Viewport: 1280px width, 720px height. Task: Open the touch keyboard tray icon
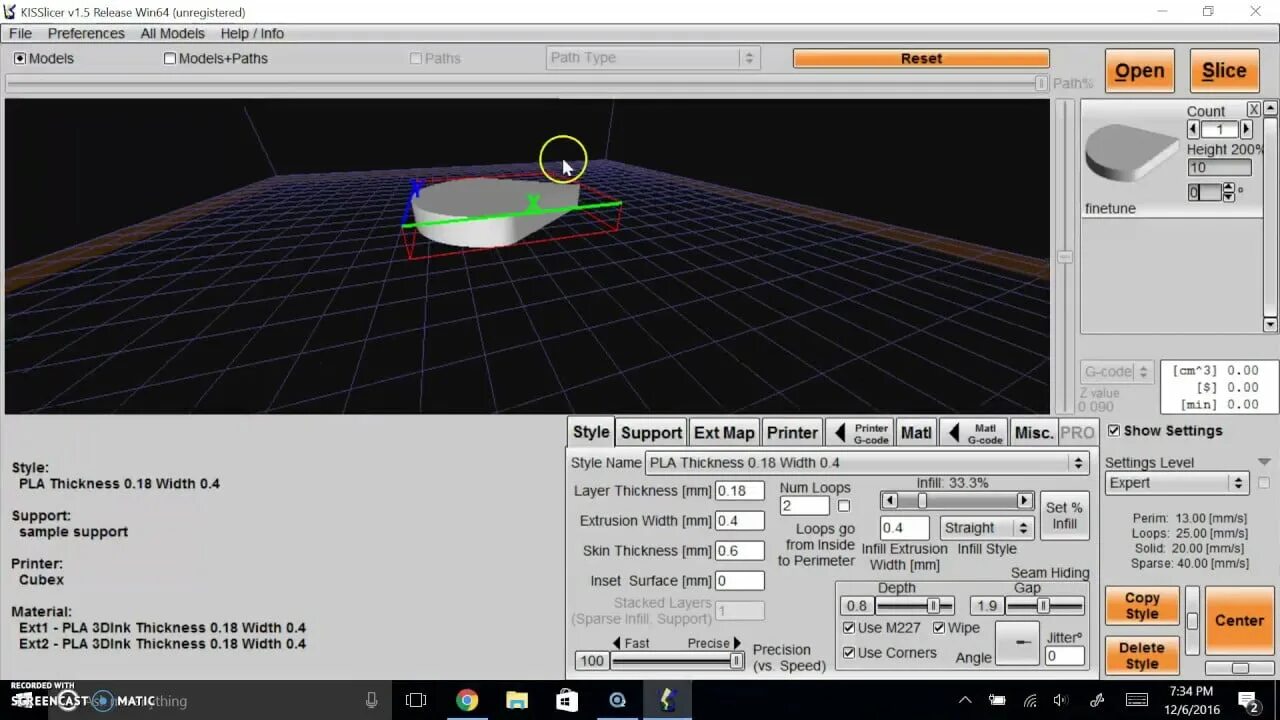click(x=1137, y=700)
